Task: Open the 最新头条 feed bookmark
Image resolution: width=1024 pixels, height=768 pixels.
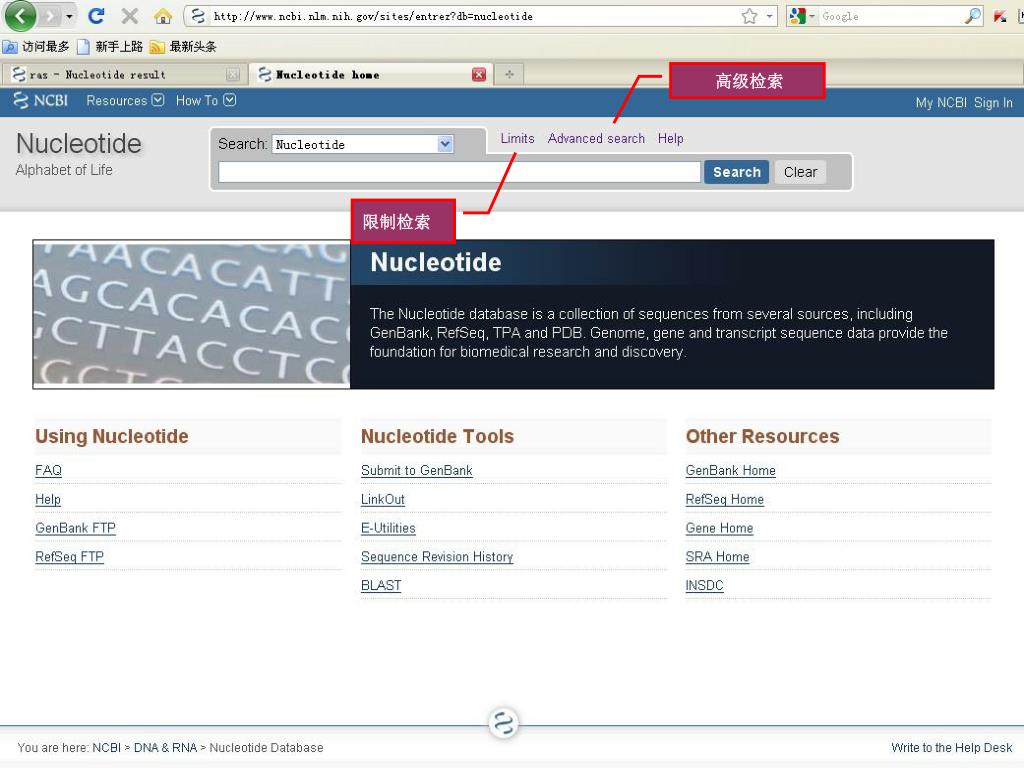Action: click(x=184, y=46)
